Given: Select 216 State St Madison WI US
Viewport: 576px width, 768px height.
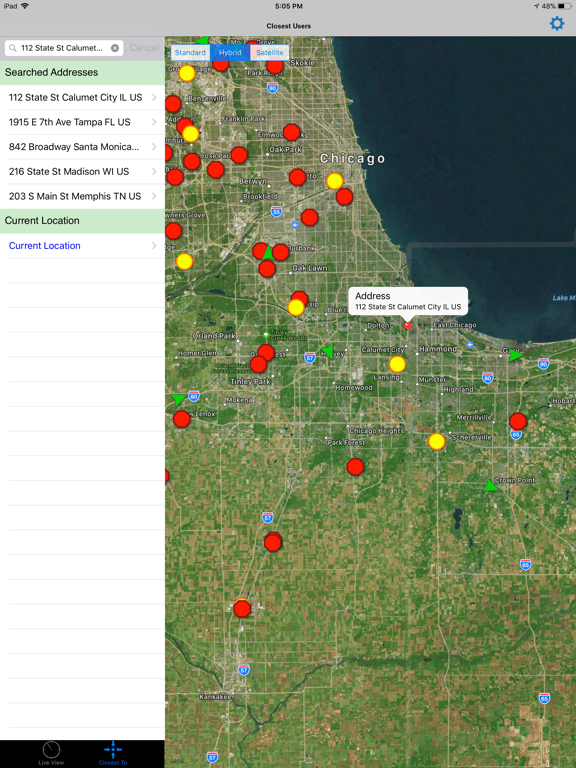Looking at the screenshot, I should (82, 171).
